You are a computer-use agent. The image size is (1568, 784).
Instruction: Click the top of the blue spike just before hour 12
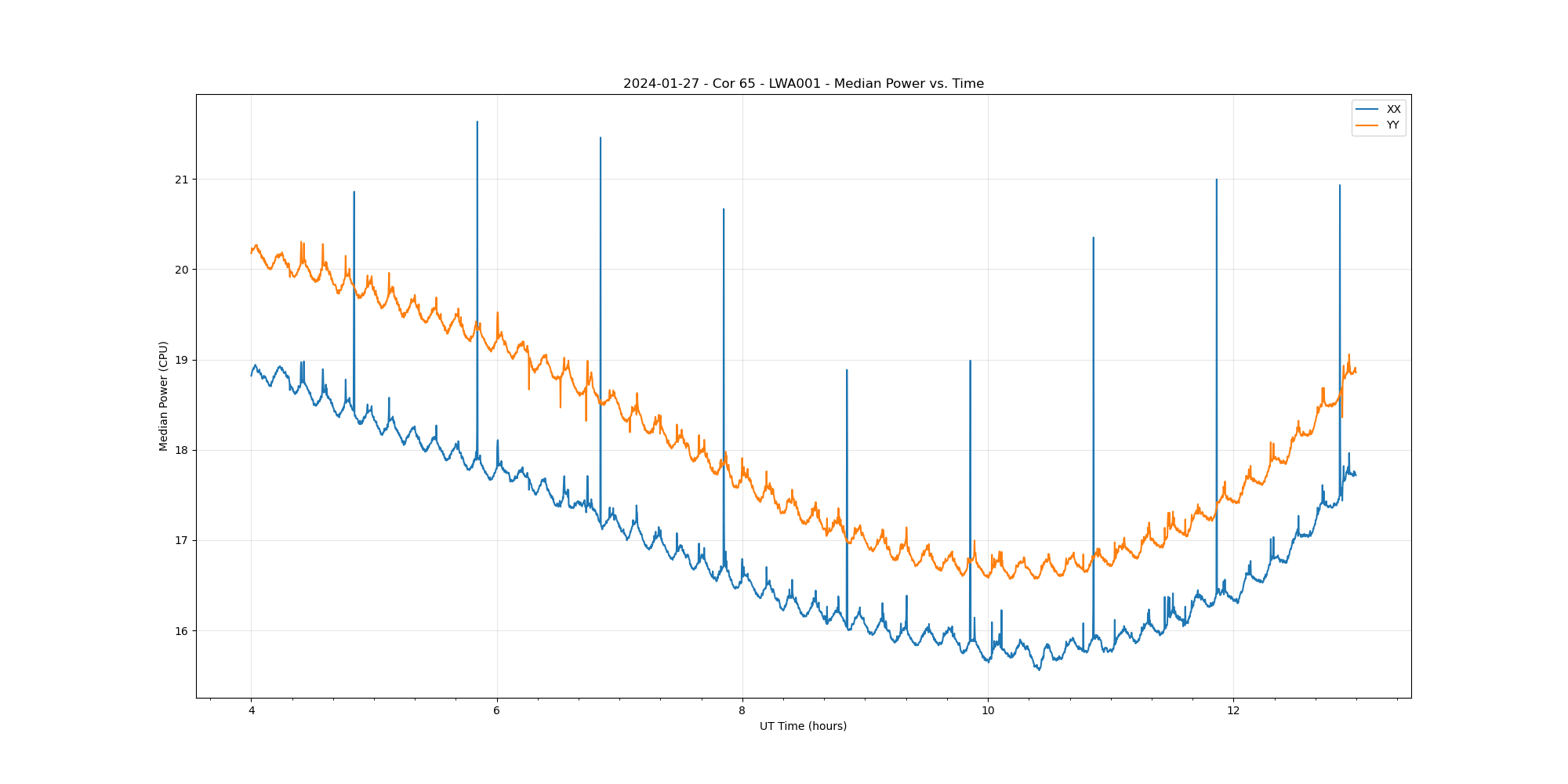1217,180
